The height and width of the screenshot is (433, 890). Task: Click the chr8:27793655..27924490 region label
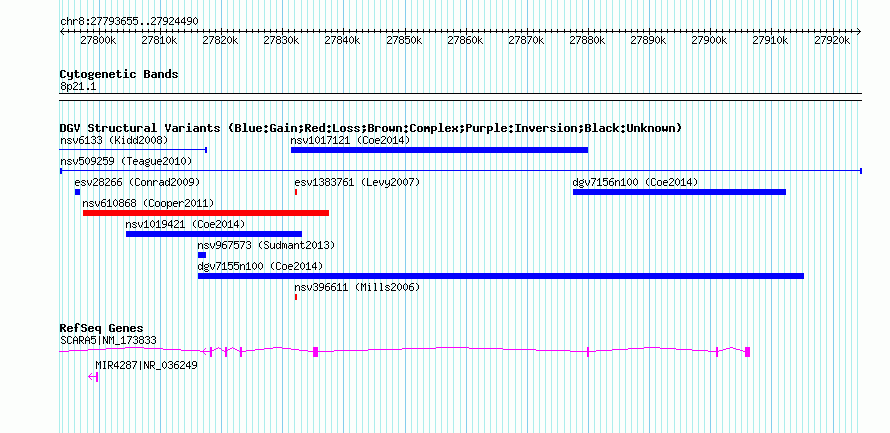pyautogui.click(x=129, y=21)
